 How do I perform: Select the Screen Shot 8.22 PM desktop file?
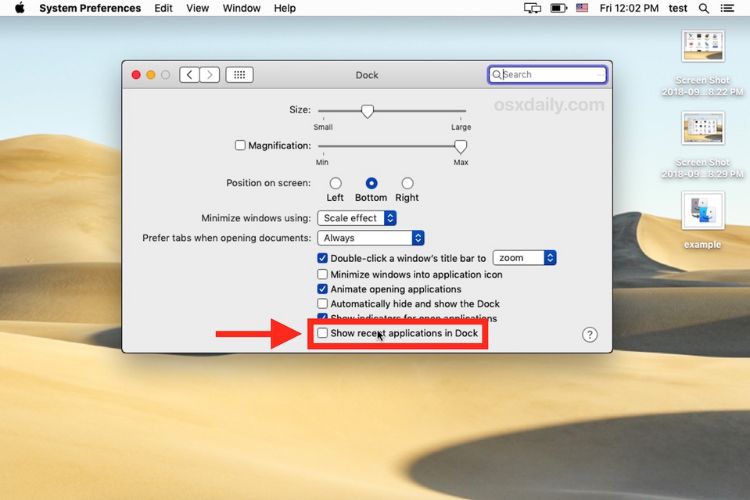click(x=703, y=46)
